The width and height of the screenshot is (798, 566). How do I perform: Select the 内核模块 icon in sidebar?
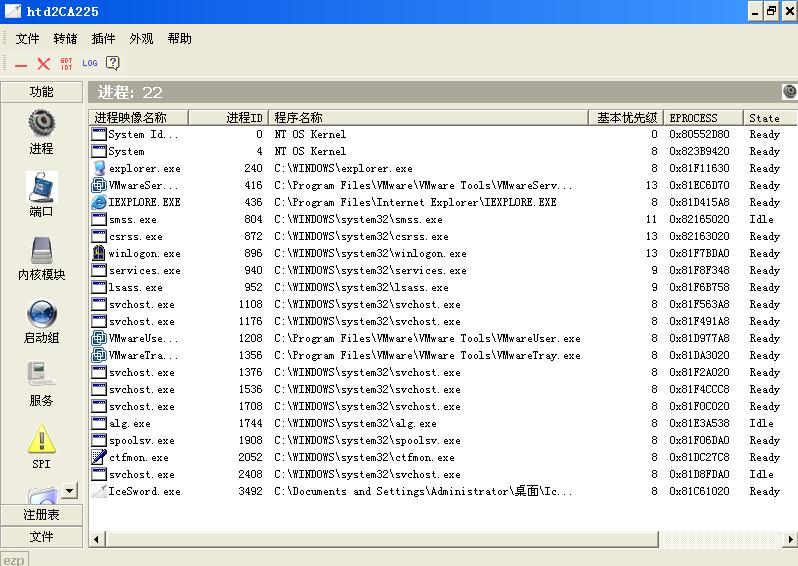click(41, 250)
